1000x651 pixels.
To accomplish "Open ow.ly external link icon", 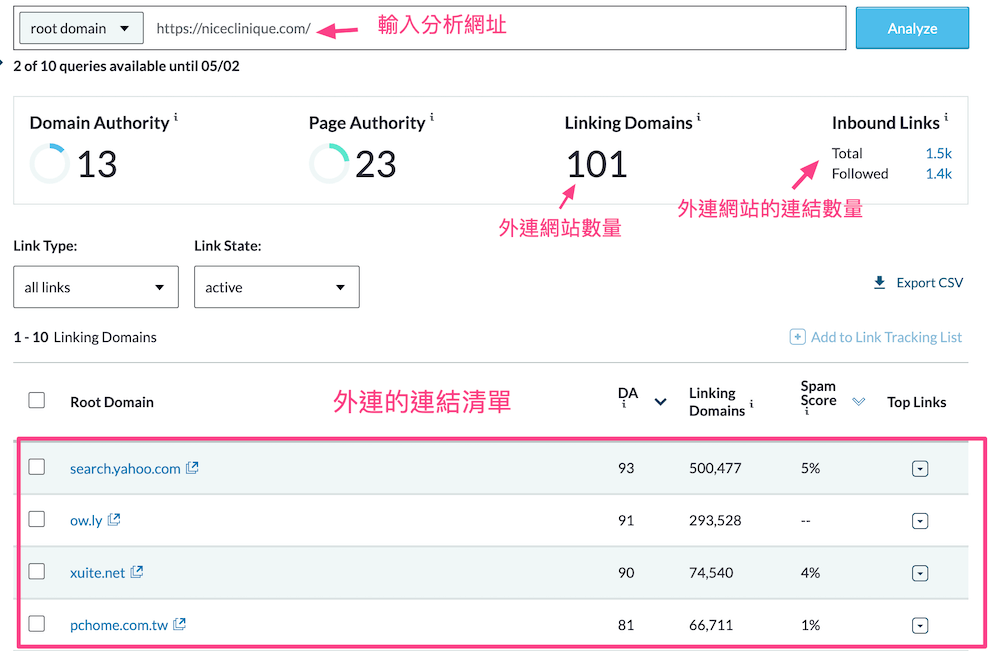I will pyautogui.click(x=114, y=520).
